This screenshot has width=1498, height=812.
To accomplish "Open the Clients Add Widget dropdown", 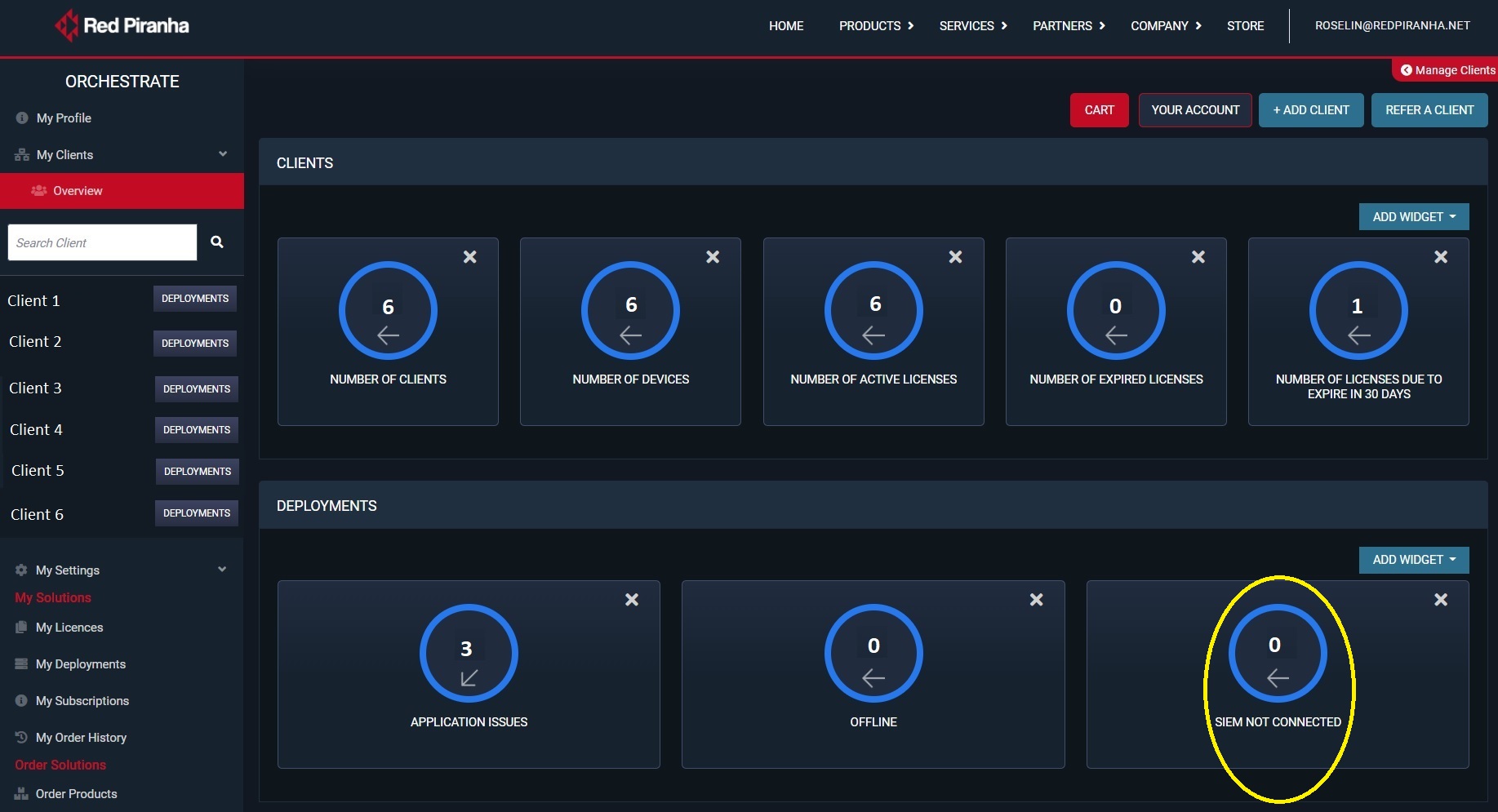I will (x=1414, y=217).
